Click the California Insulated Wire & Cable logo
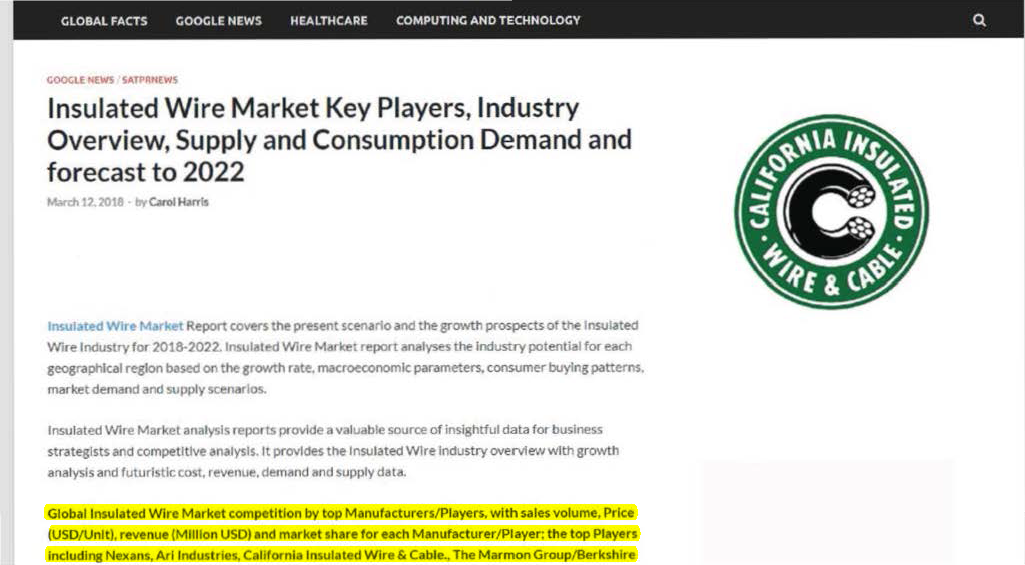Screen dimensions: 1025x565 coord(832,212)
